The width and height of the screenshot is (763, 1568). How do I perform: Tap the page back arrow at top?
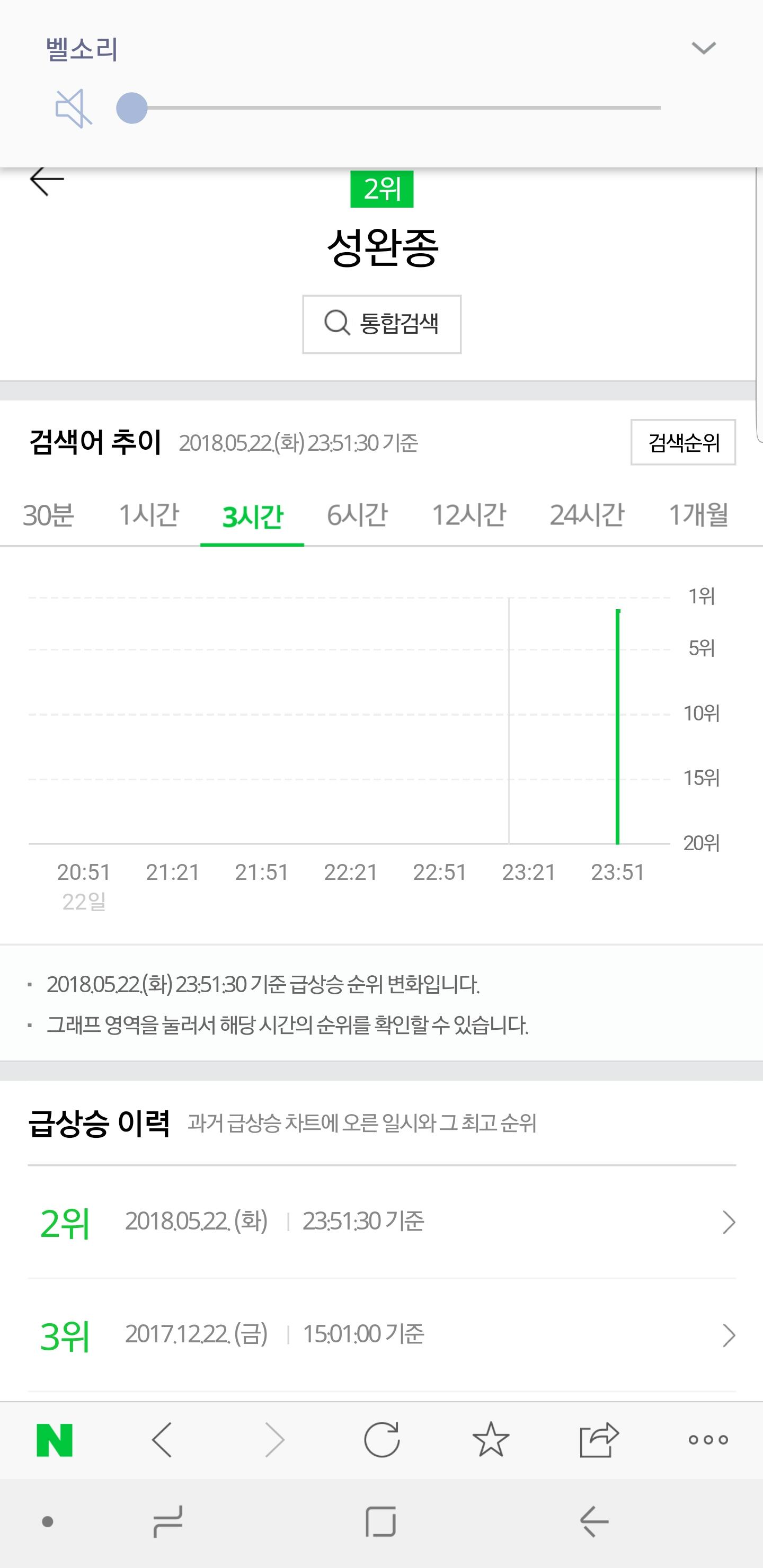pyautogui.click(x=47, y=181)
